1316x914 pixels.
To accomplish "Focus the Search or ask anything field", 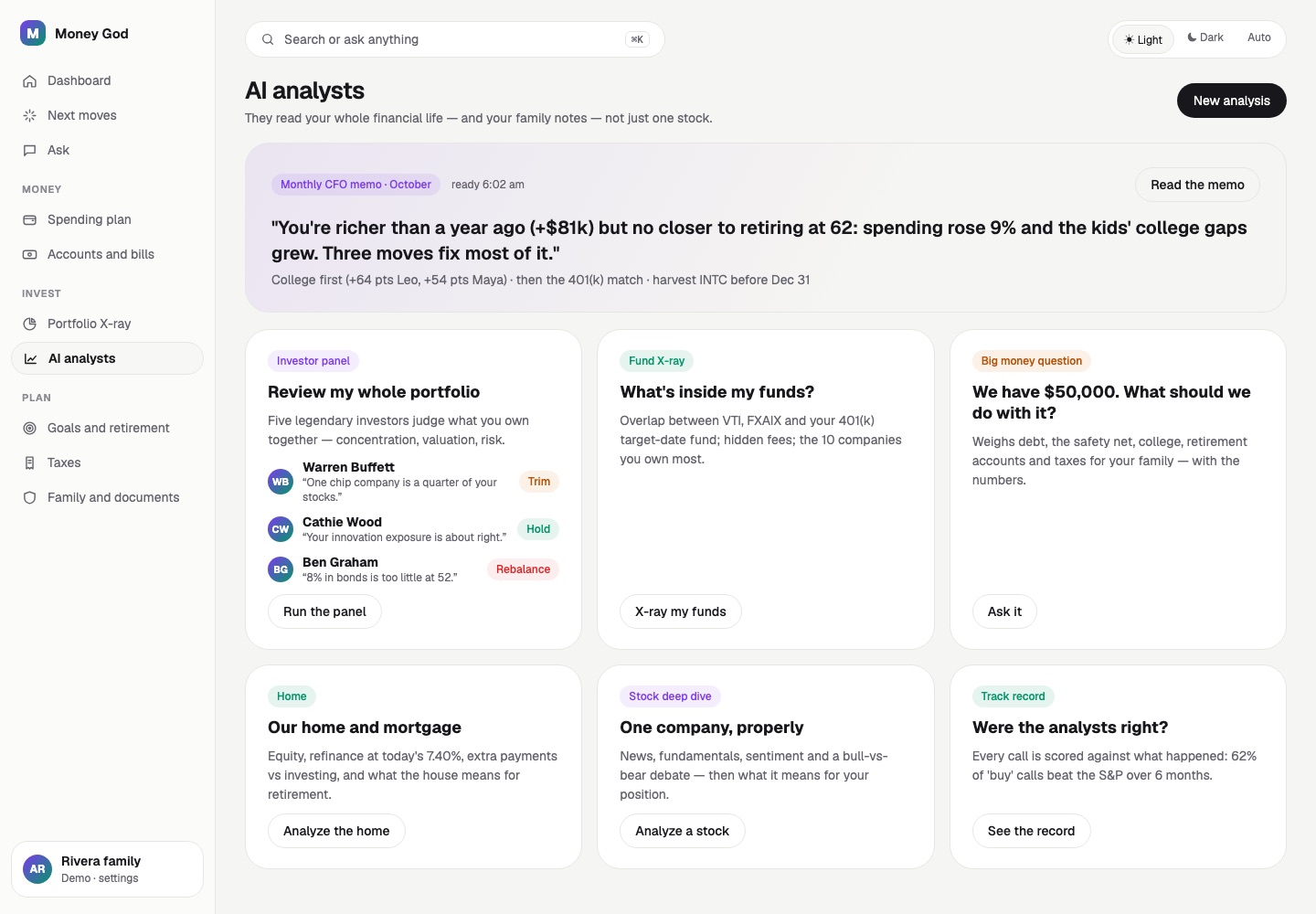I will coord(454,39).
